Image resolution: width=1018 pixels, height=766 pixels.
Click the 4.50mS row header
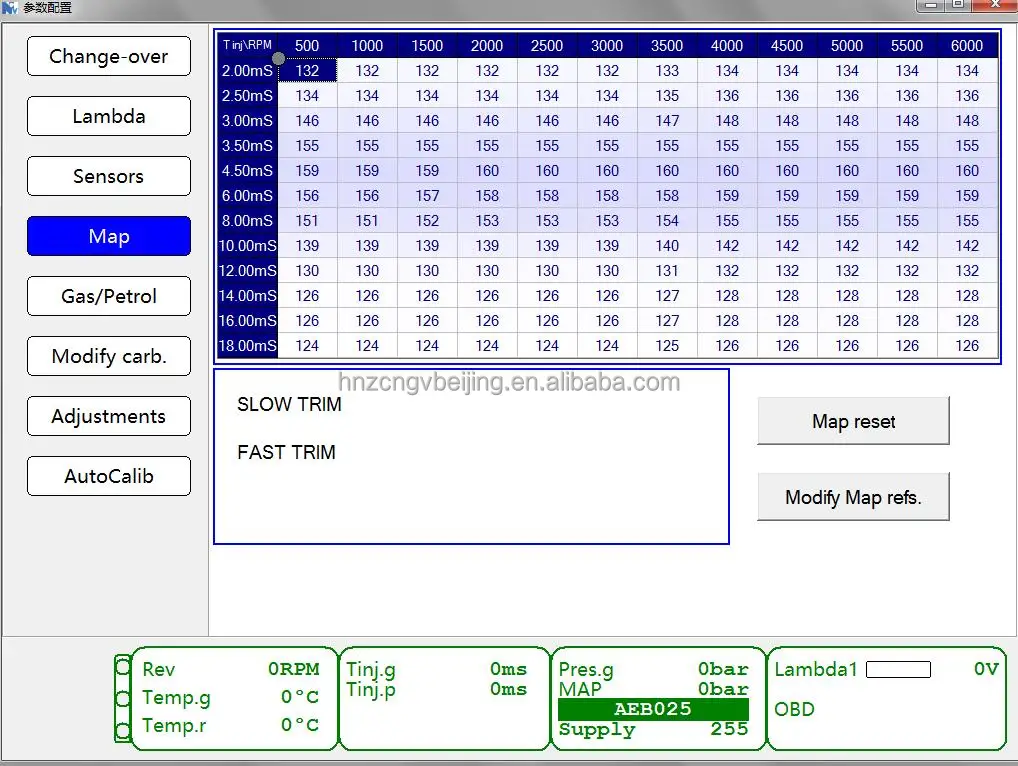[247, 171]
